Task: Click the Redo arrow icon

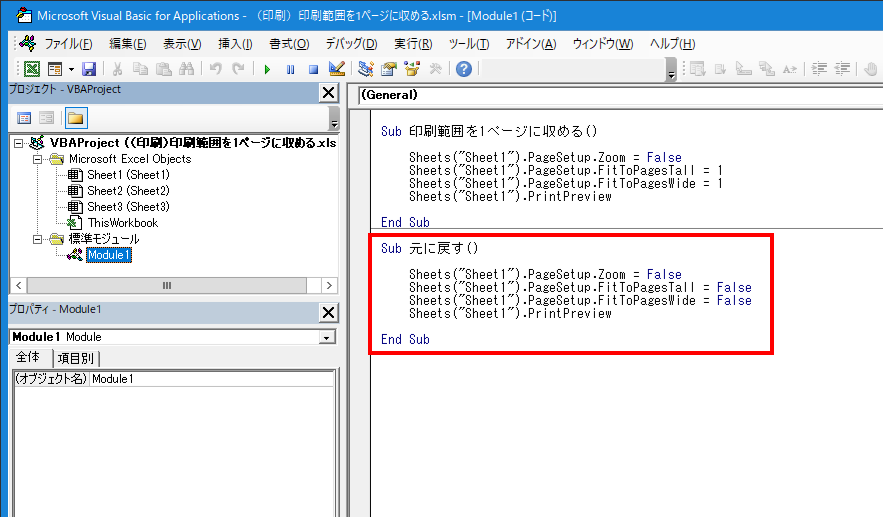Action: tap(238, 69)
